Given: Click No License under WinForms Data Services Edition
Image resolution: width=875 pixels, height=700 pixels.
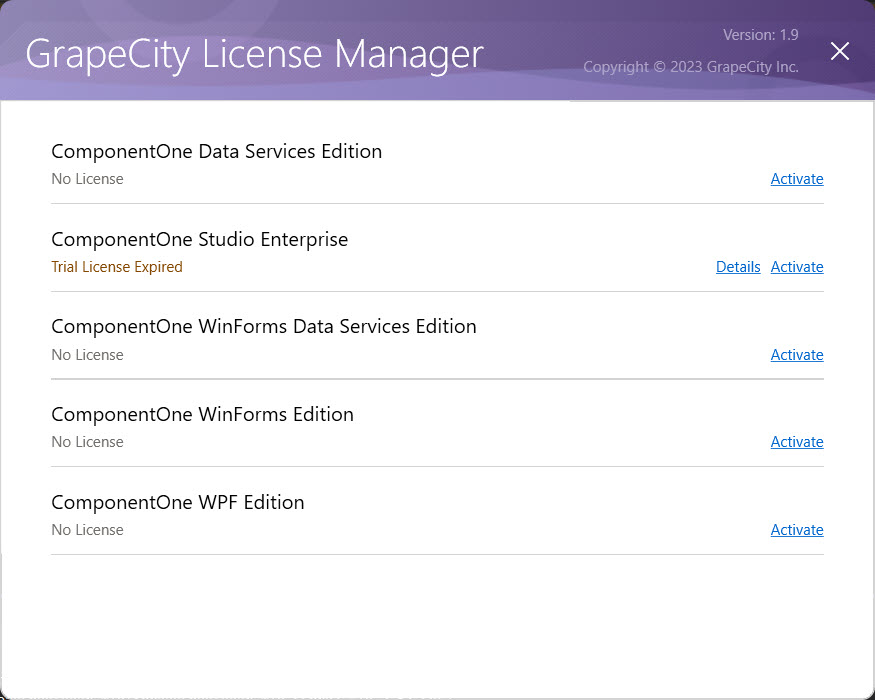Looking at the screenshot, I should (x=88, y=355).
